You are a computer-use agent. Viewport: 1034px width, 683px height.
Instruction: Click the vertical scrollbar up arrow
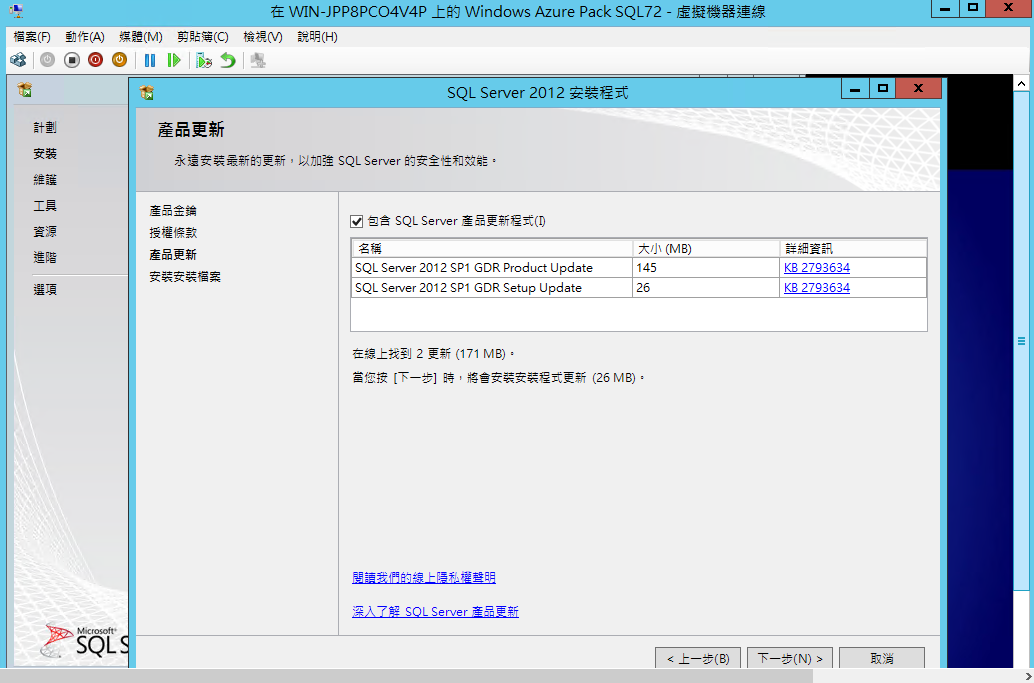pos(1021,84)
